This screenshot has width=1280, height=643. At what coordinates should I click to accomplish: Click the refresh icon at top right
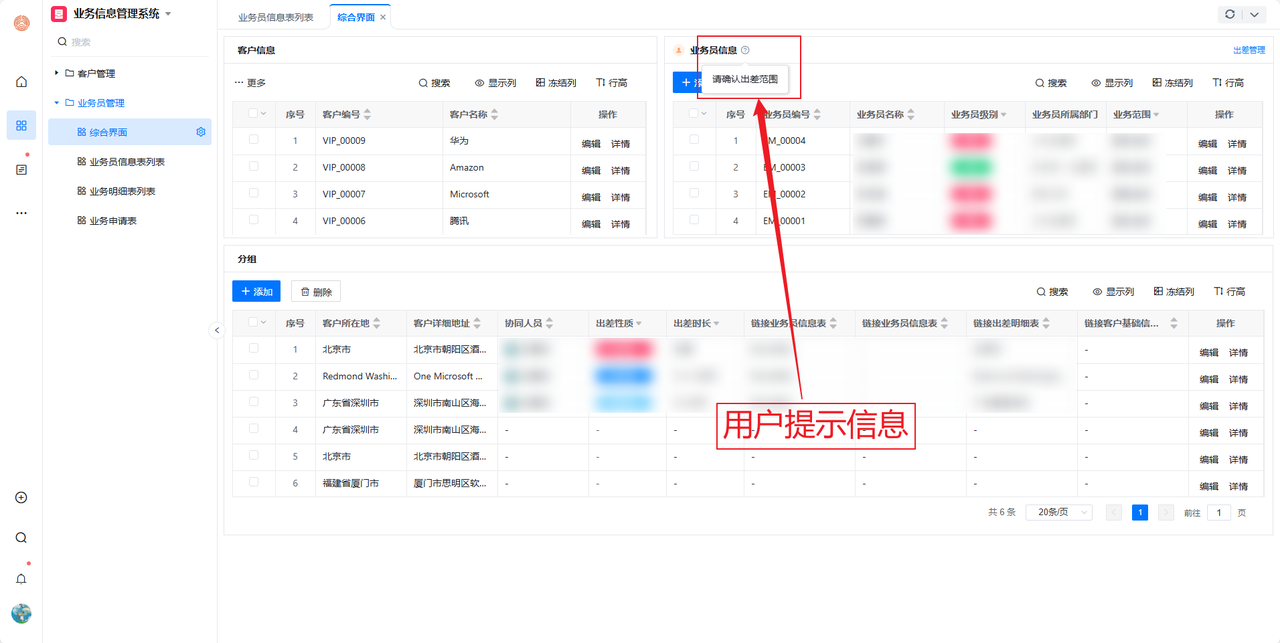[1229, 15]
